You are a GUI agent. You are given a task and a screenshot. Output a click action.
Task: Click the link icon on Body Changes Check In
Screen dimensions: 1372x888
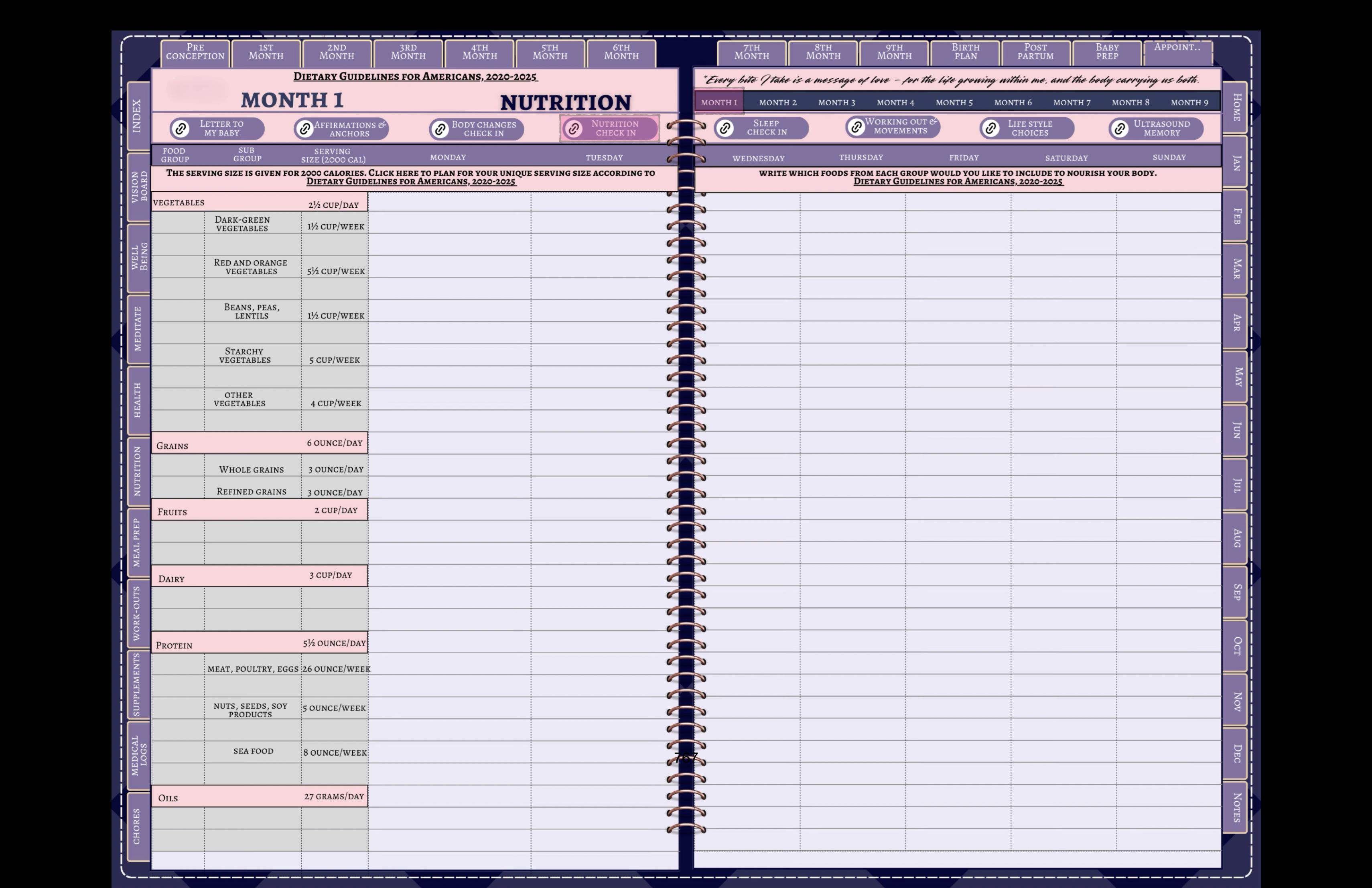[440, 128]
